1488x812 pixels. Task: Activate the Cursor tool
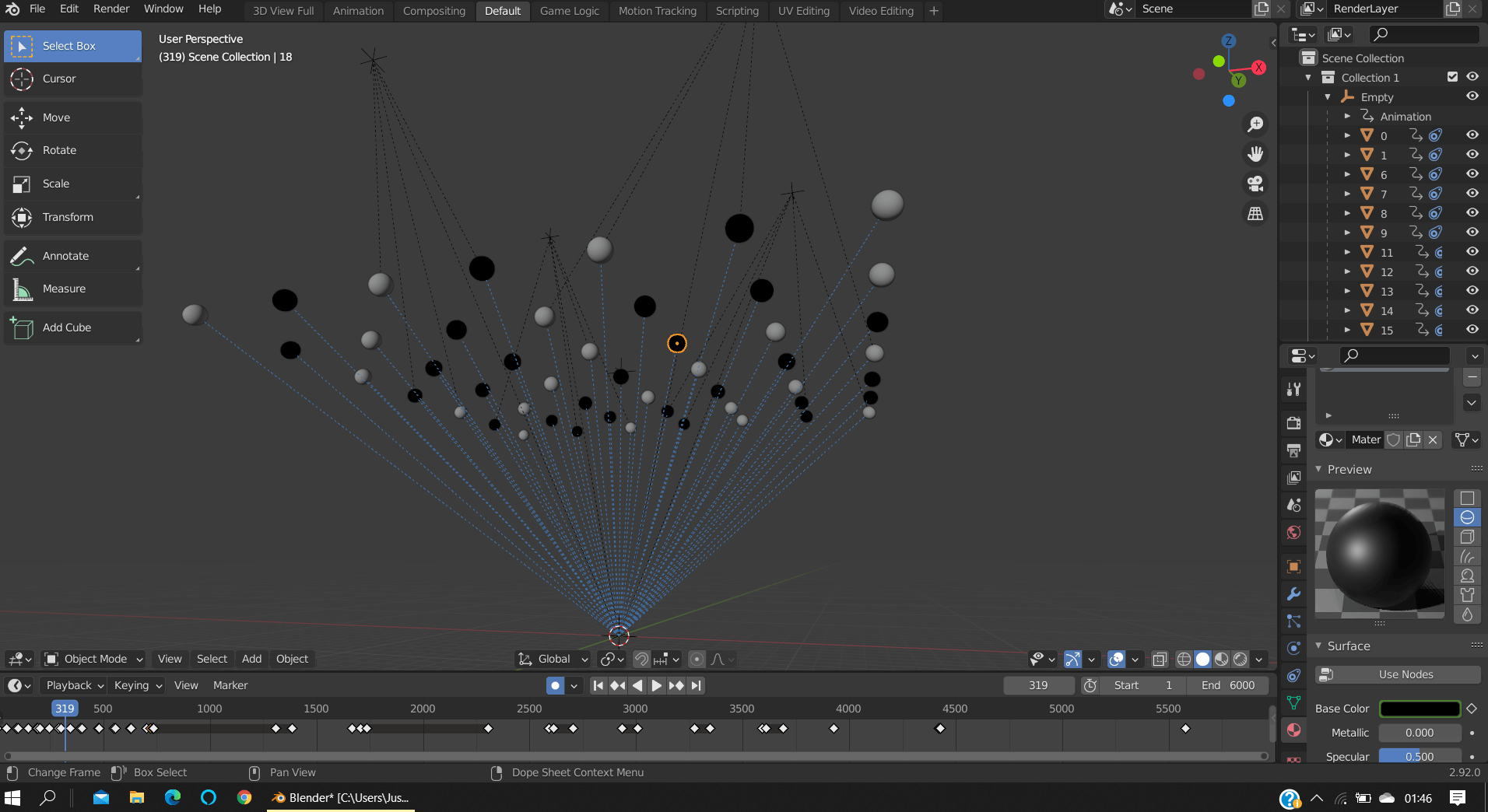59,79
